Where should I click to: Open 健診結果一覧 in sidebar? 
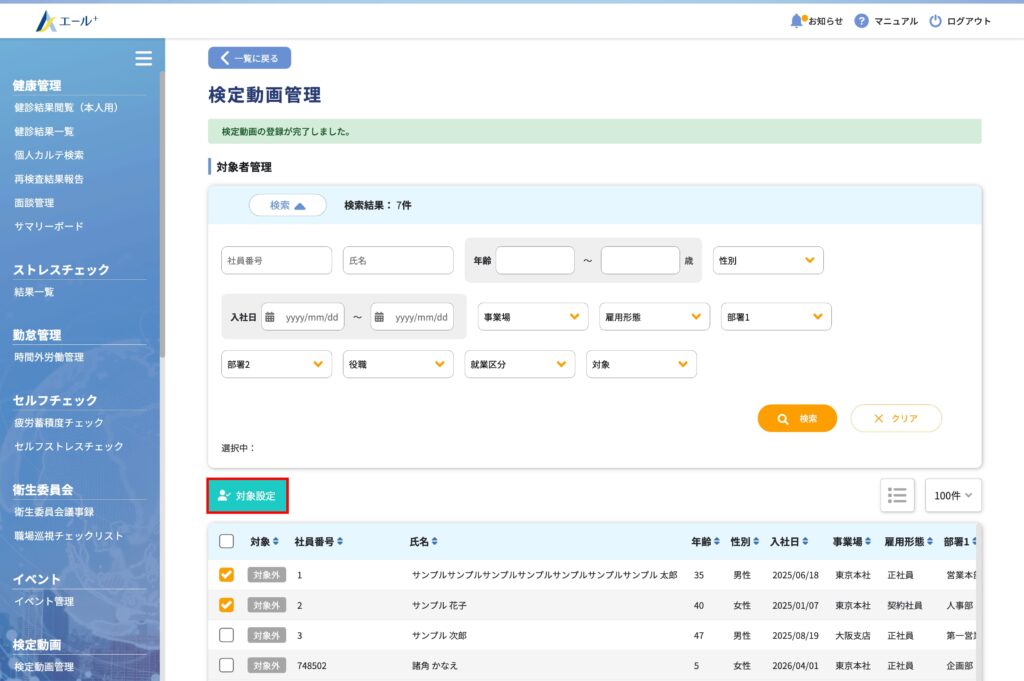[44, 131]
